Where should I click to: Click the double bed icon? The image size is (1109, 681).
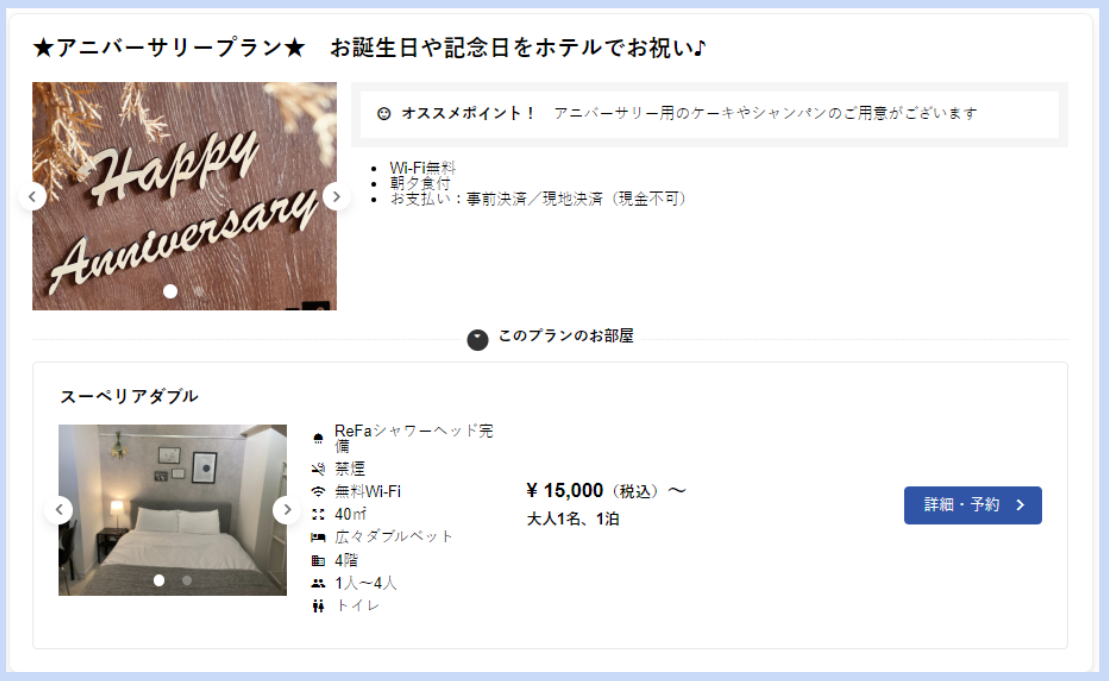pos(318,537)
